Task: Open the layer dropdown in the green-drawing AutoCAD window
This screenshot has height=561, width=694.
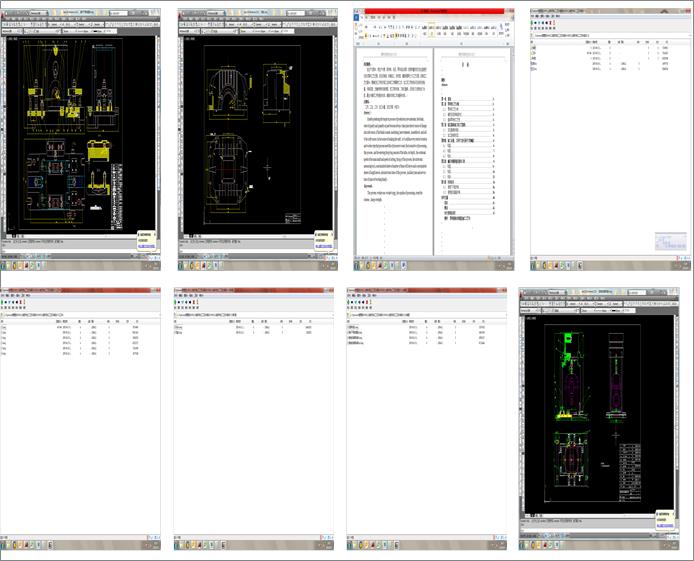Action: pyautogui.click(x=560, y=311)
